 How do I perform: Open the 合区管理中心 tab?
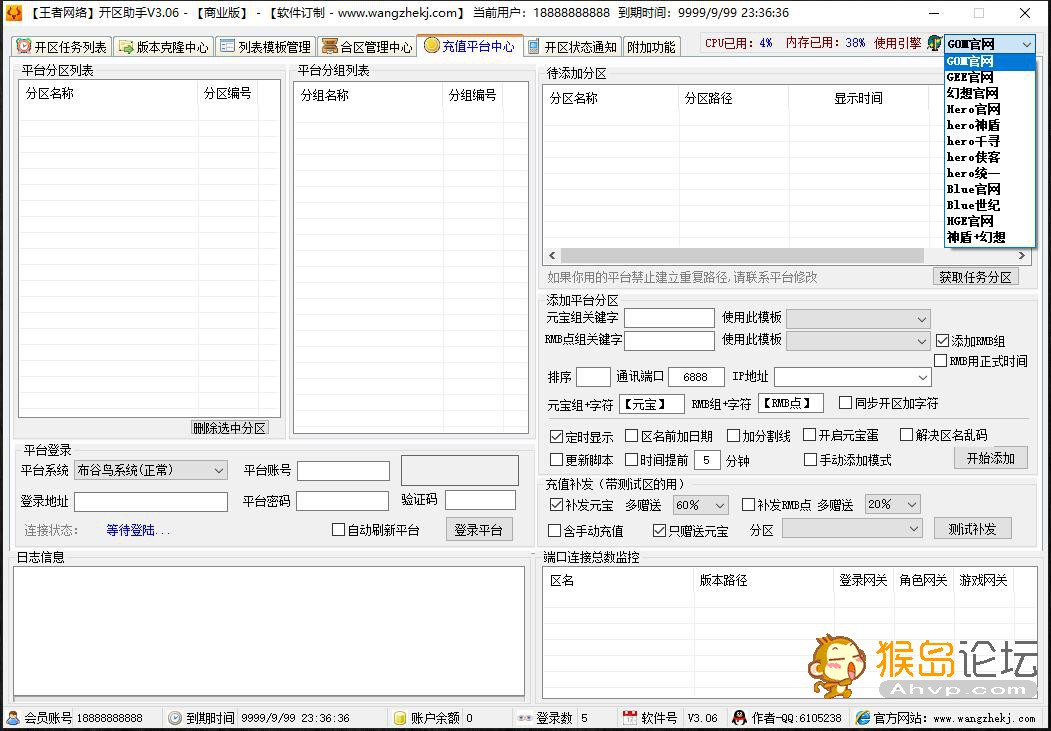point(367,46)
